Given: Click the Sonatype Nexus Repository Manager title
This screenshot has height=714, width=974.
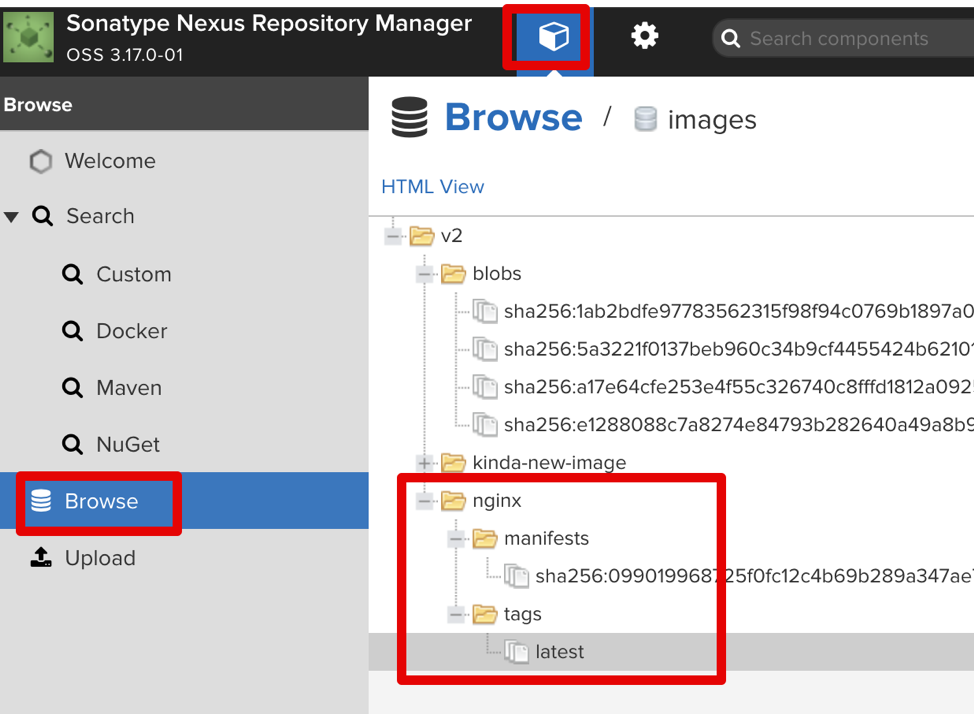Looking at the screenshot, I should click(269, 24).
